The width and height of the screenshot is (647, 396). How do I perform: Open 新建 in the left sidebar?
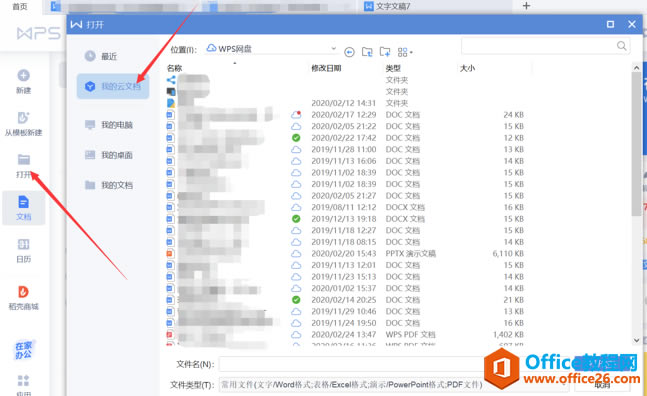(x=24, y=81)
